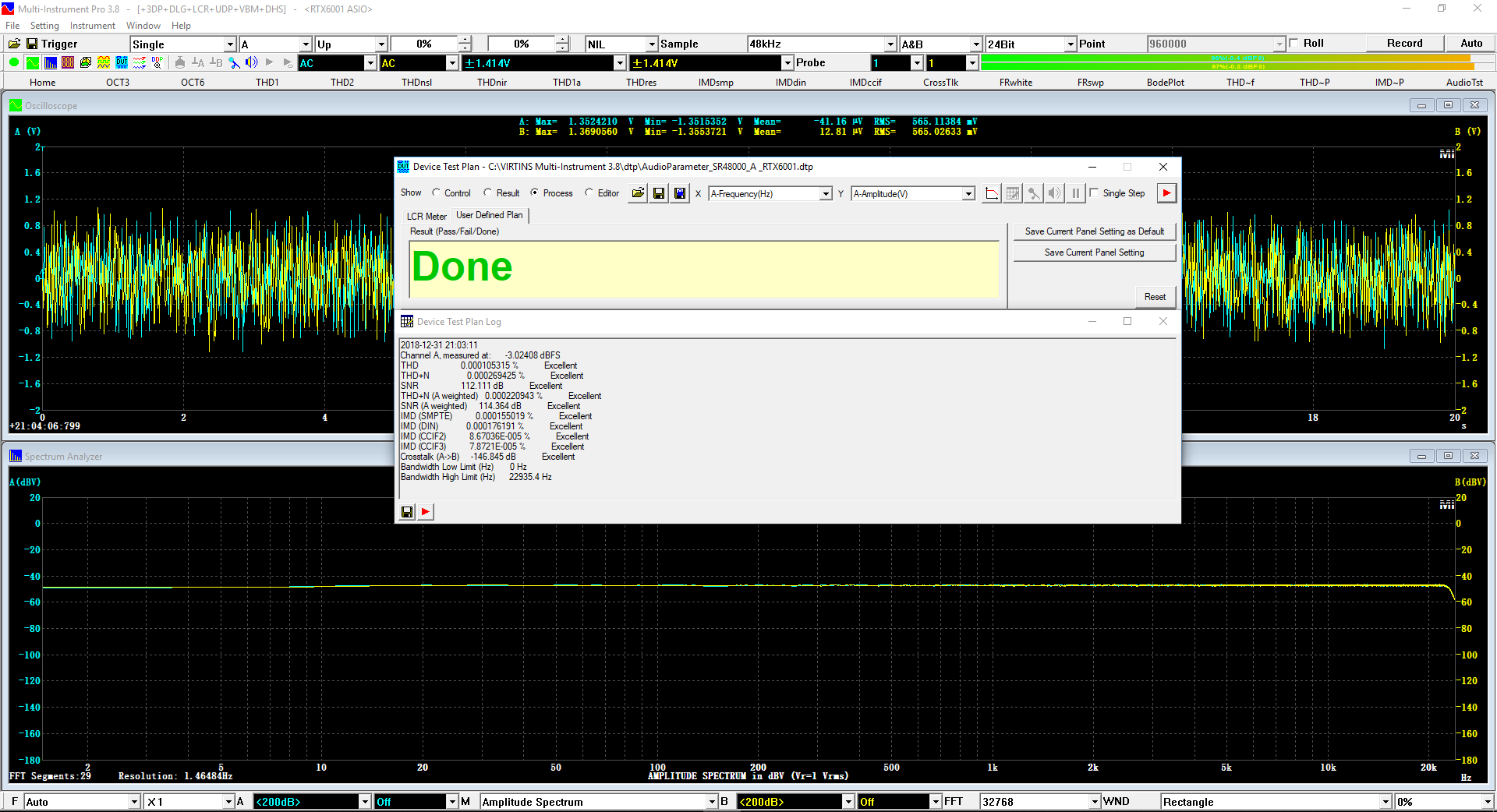1497x812 pixels.
Task: Open the Window menu
Action: pyautogui.click(x=143, y=26)
